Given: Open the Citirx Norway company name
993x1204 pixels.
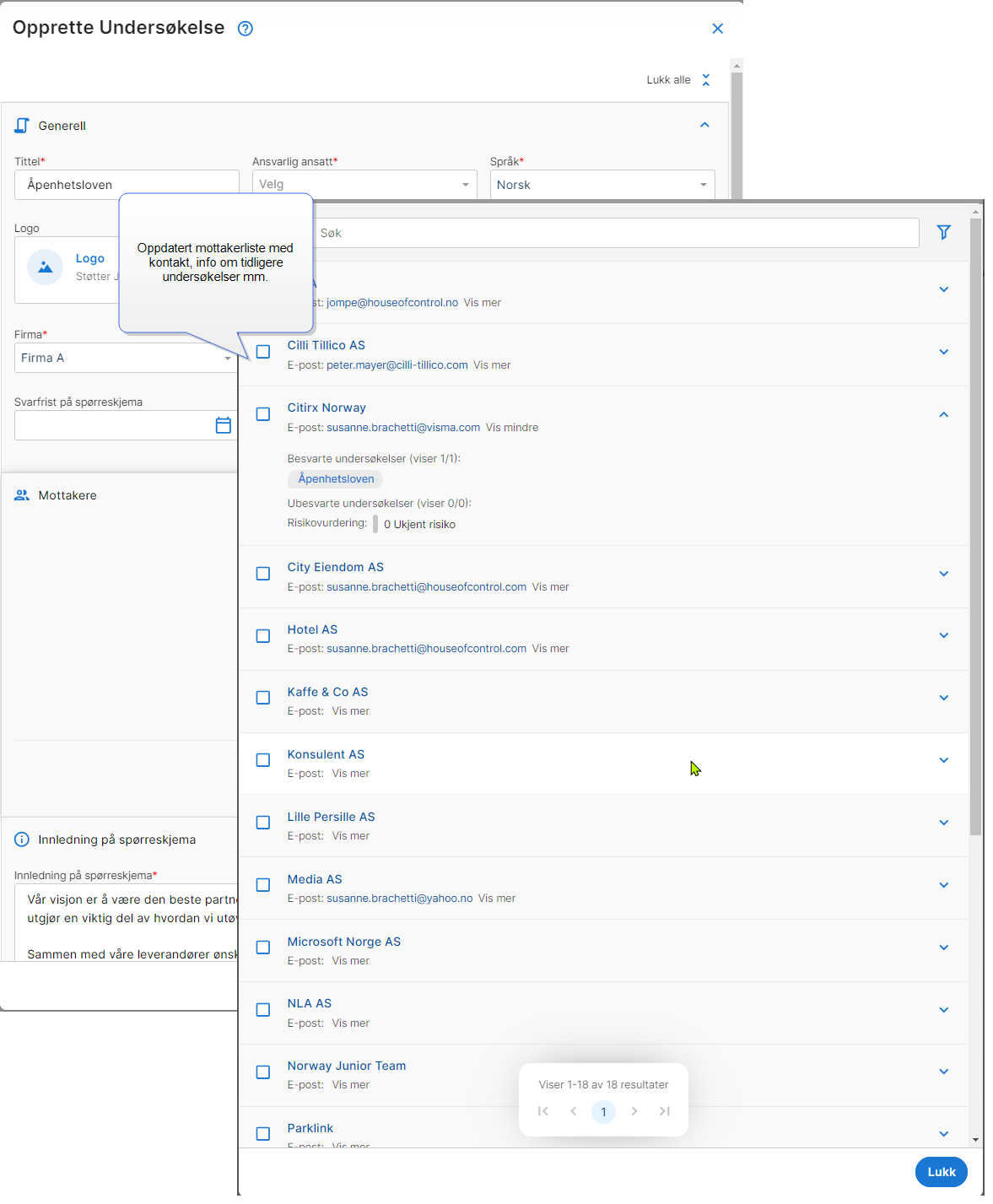Looking at the screenshot, I should [327, 408].
